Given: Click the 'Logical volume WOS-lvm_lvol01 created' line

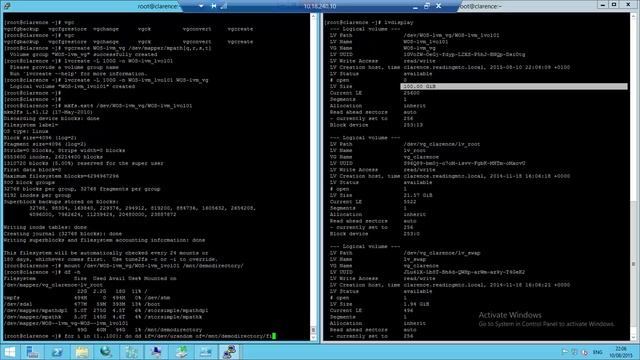Looking at the screenshot, I should pyautogui.click(x=72, y=87).
